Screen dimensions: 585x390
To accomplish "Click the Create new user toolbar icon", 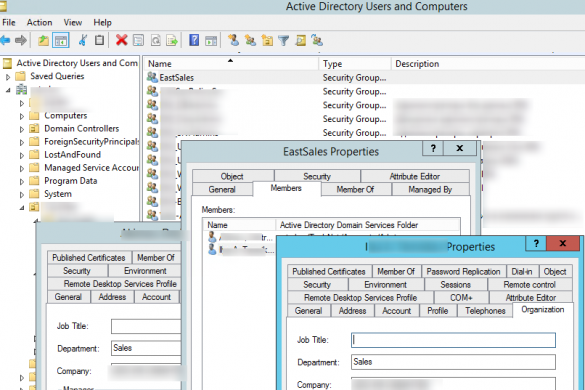I will tap(234, 40).
